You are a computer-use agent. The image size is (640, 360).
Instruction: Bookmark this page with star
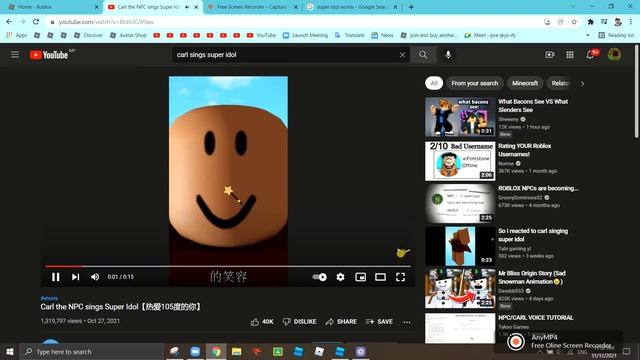(x=574, y=22)
